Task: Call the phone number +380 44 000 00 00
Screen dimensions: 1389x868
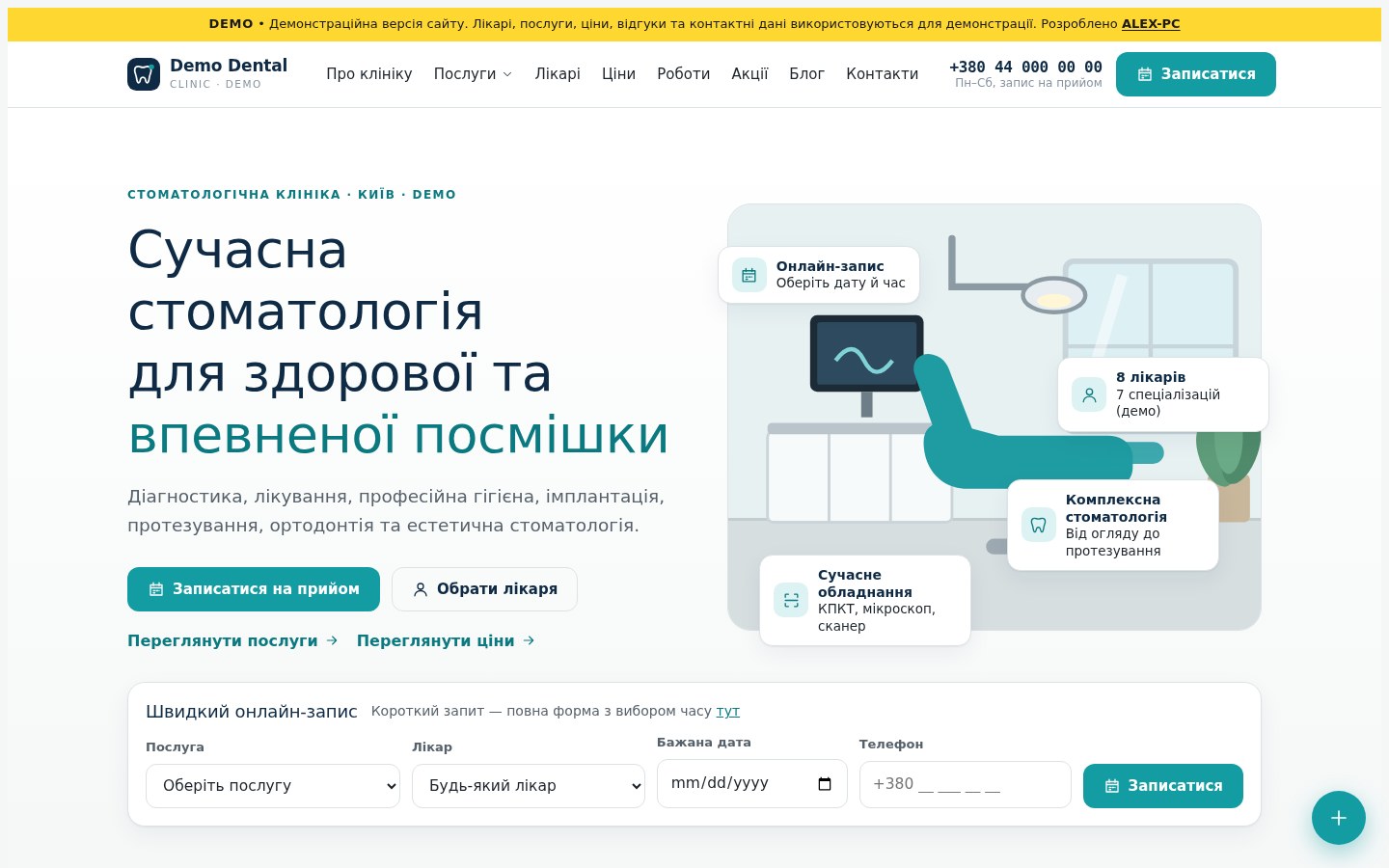Action: (x=1025, y=67)
